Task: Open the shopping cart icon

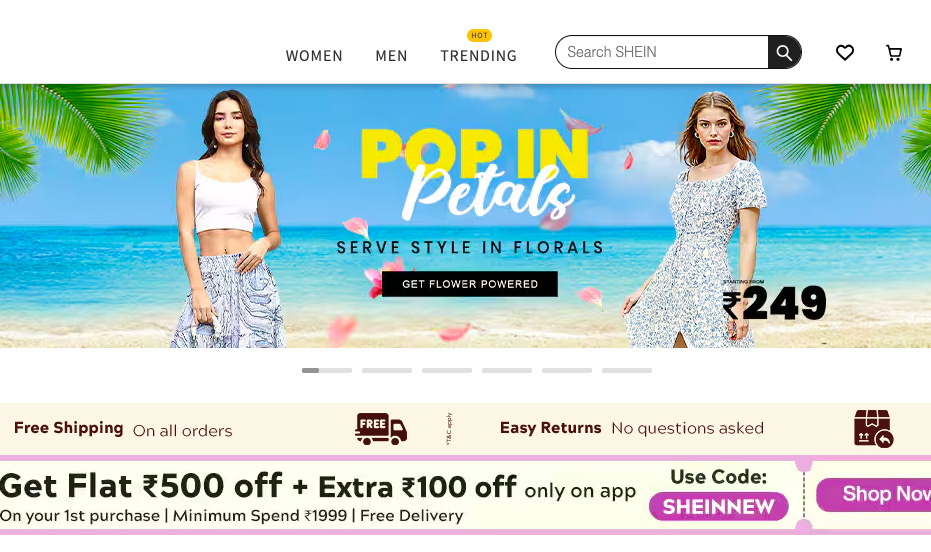Action: coord(894,53)
